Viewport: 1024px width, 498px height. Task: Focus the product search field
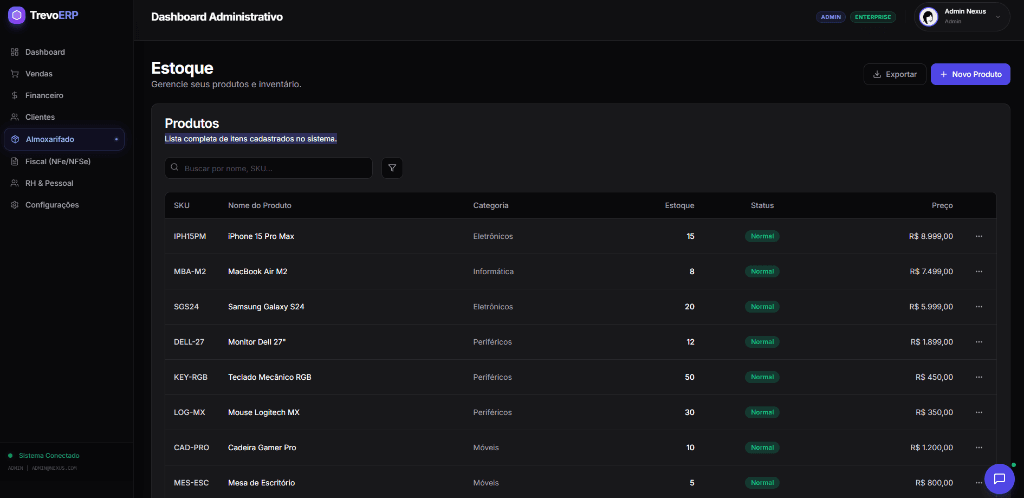[x=270, y=168]
